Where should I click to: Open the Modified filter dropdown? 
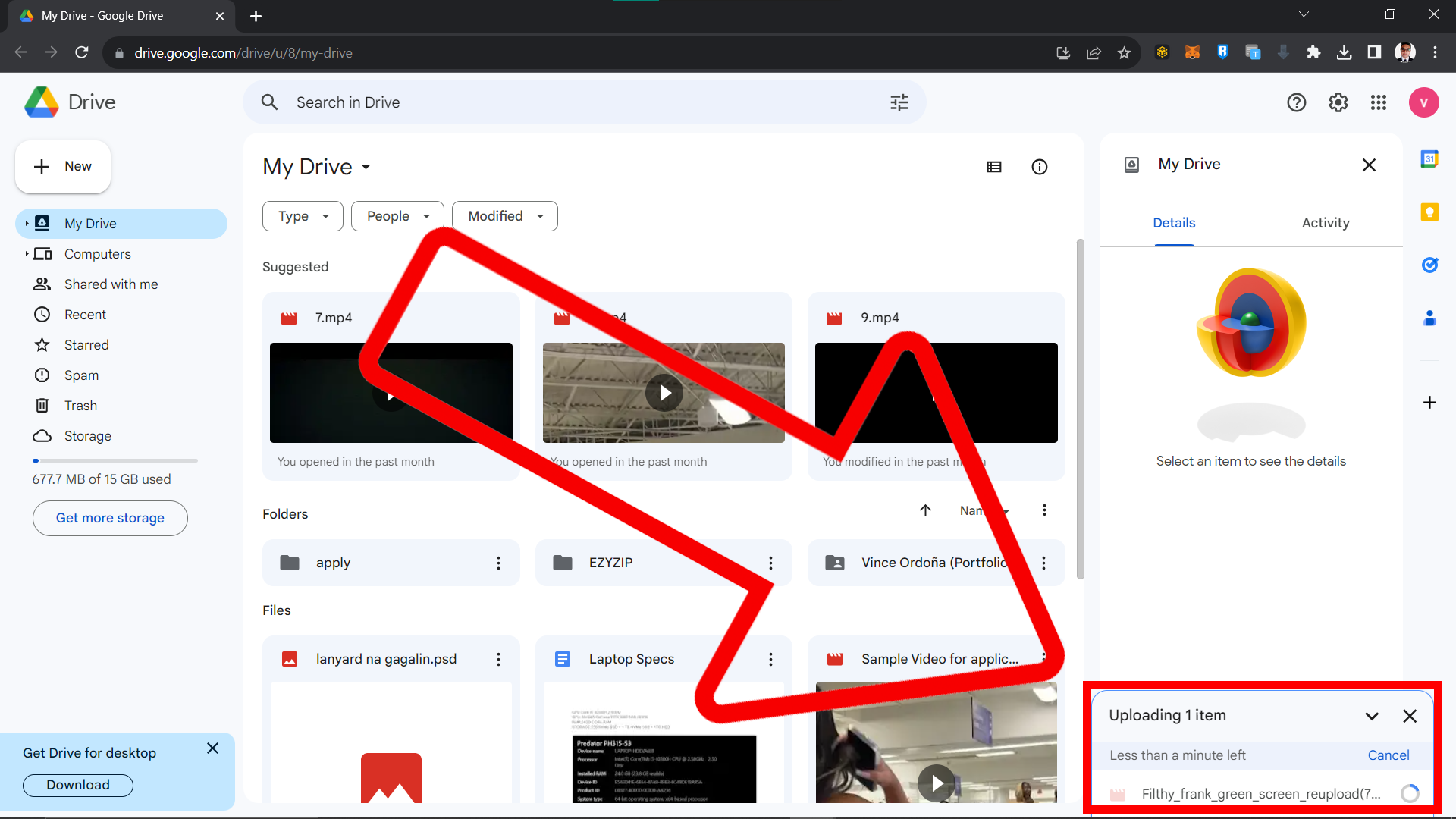point(504,216)
